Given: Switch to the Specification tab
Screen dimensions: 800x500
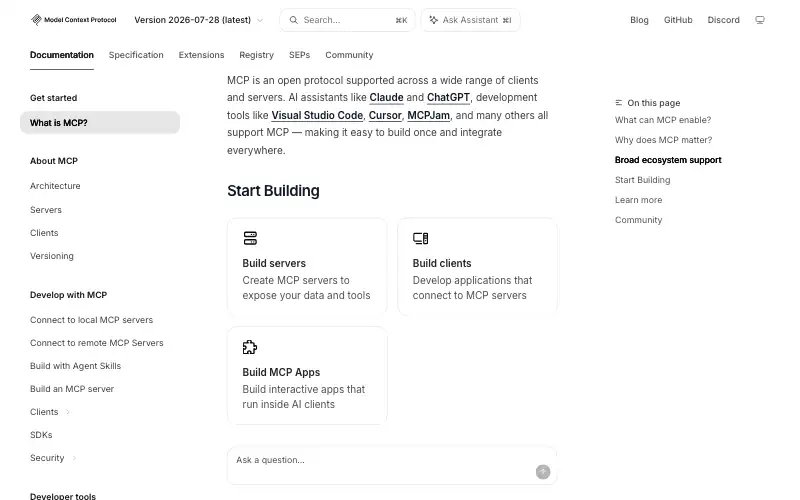Looking at the screenshot, I should click(x=136, y=55).
